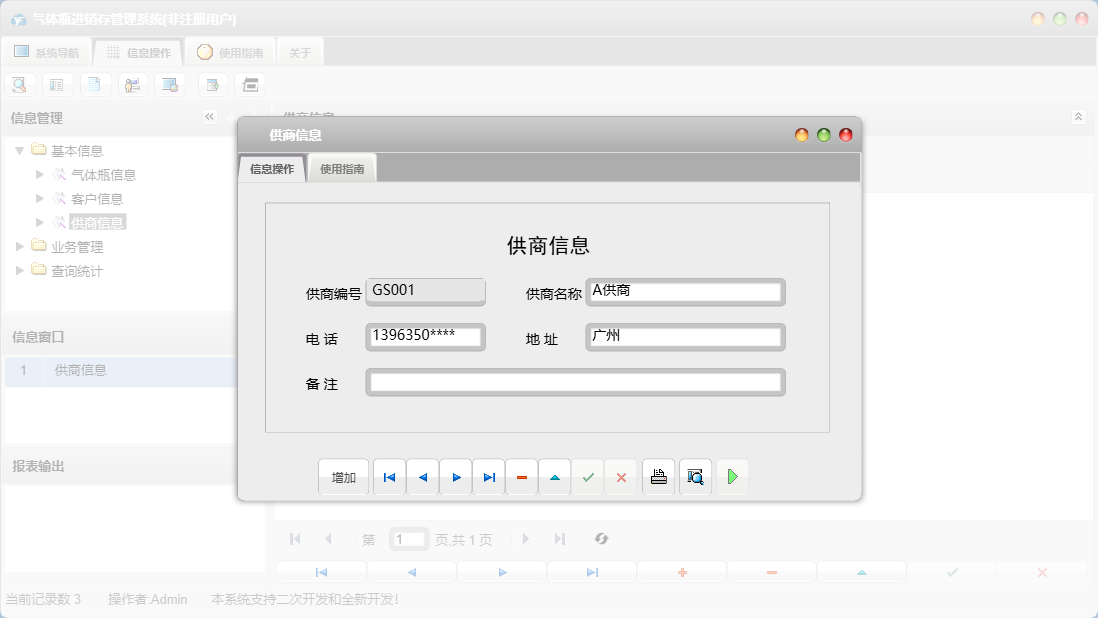1098x618 pixels.
Task: Collapse the 信息管理 side panel
Action: pos(209,117)
